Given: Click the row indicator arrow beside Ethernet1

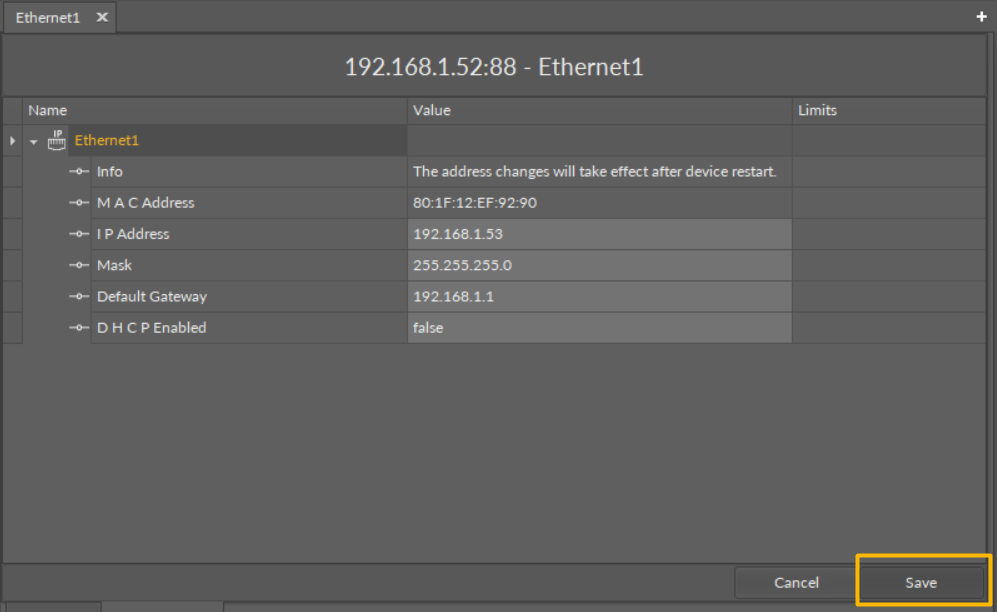Looking at the screenshot, I should click(12, 141).
